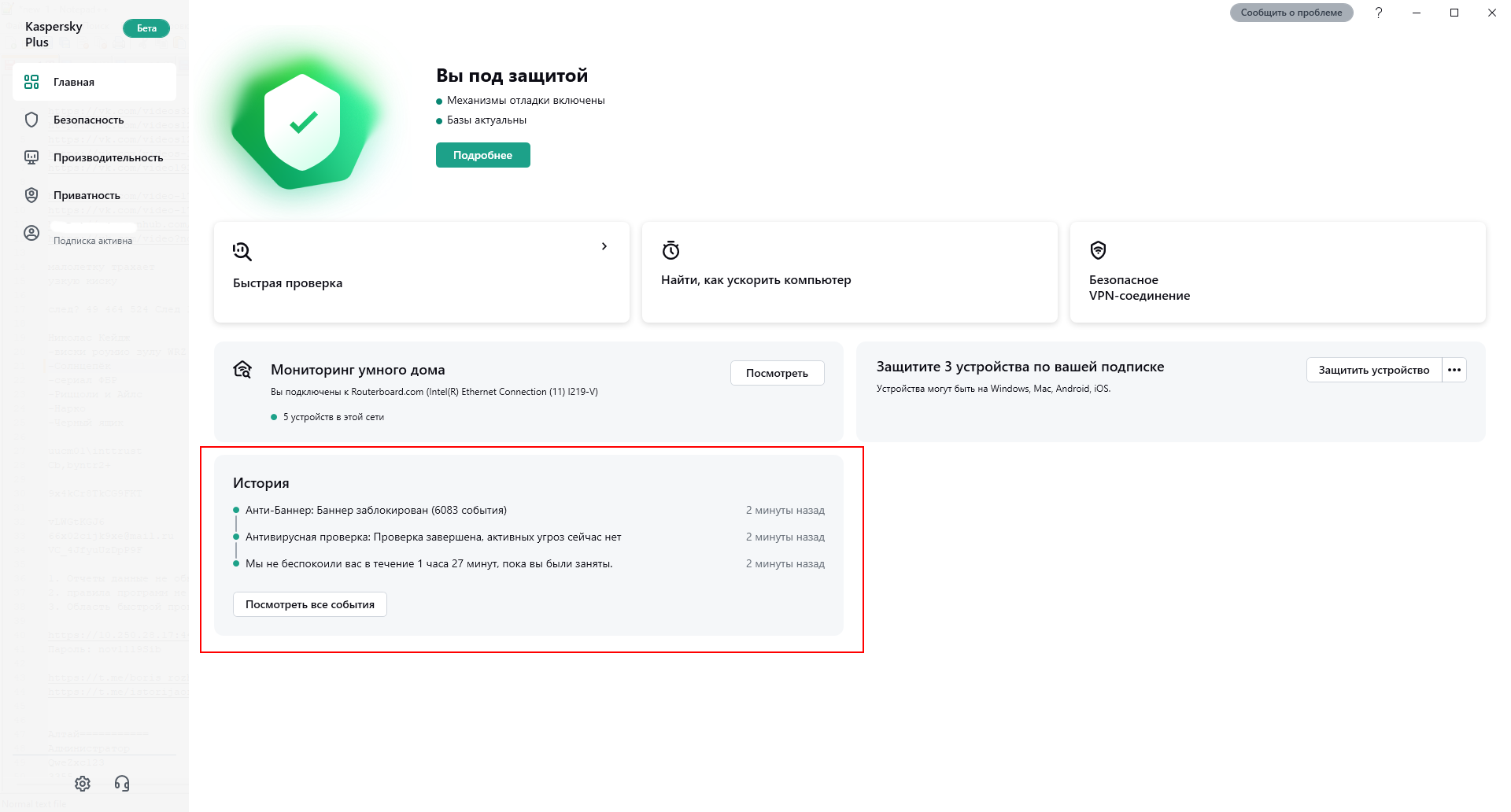Click the Мониторинг умного дома heading
The width and height of the screenshot is (1511, 812).
[x=358, y=370]
